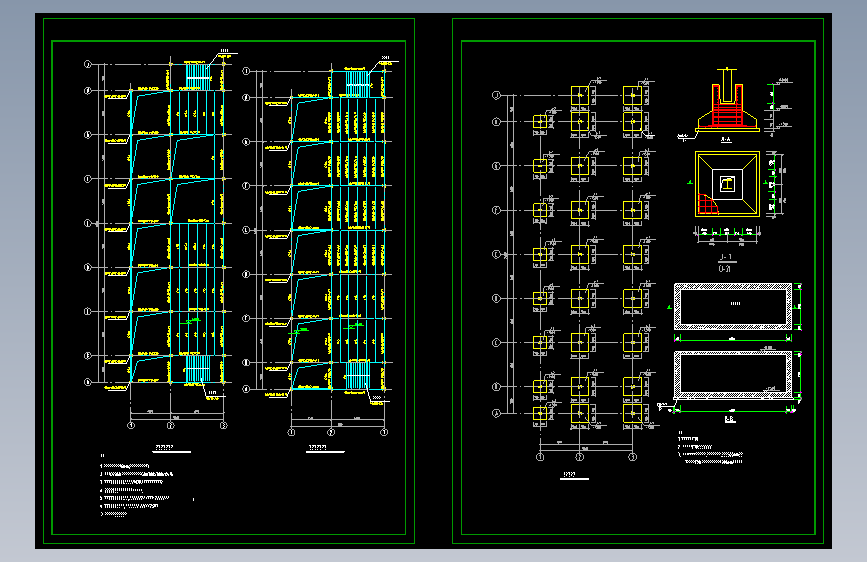867x562 pixels.
Task: Select top-right yellow footing in the foundation plan
Action: coord(633,95)
